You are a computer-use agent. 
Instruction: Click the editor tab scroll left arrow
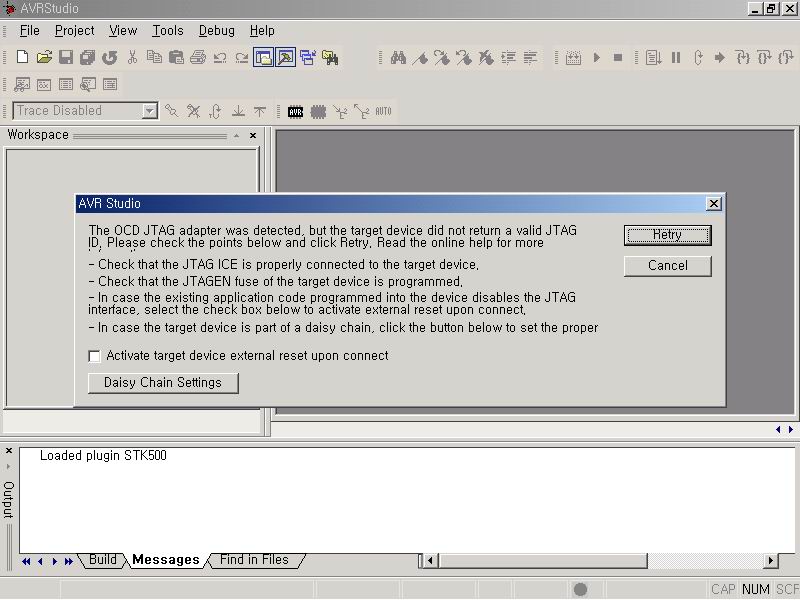point(778,430)
